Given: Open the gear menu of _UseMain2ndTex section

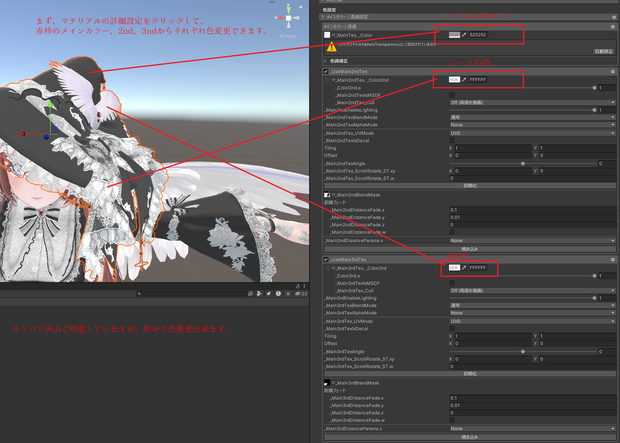Looking at the screenshot, I should pyautogui.click(x=612, y=72).
